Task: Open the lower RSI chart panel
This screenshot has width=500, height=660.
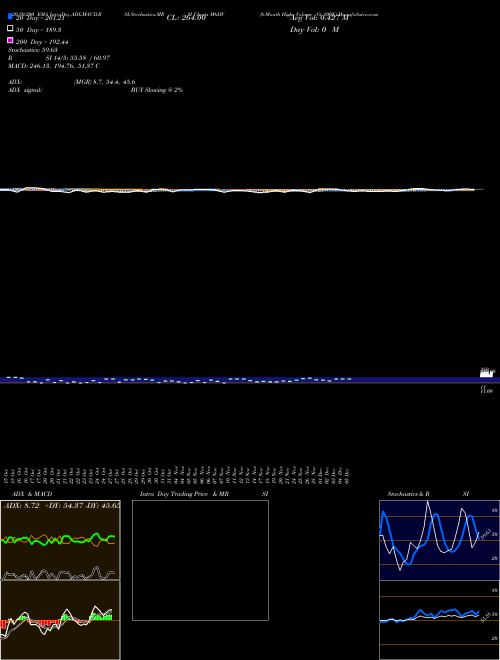Action: [x=439, y=620]
